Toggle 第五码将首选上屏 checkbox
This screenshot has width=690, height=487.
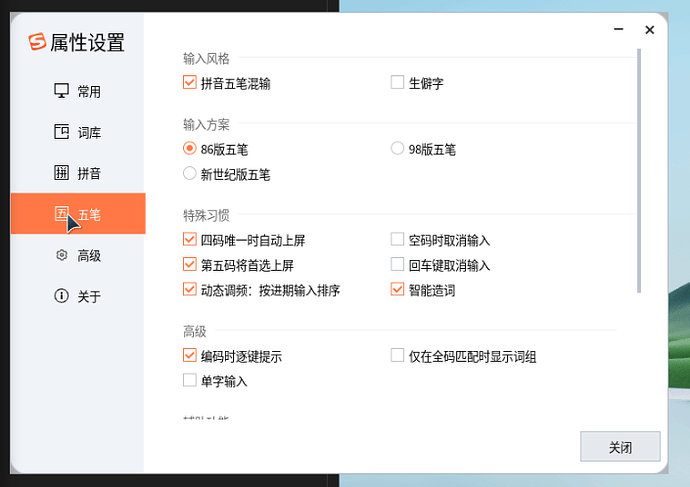click(190, 264)
